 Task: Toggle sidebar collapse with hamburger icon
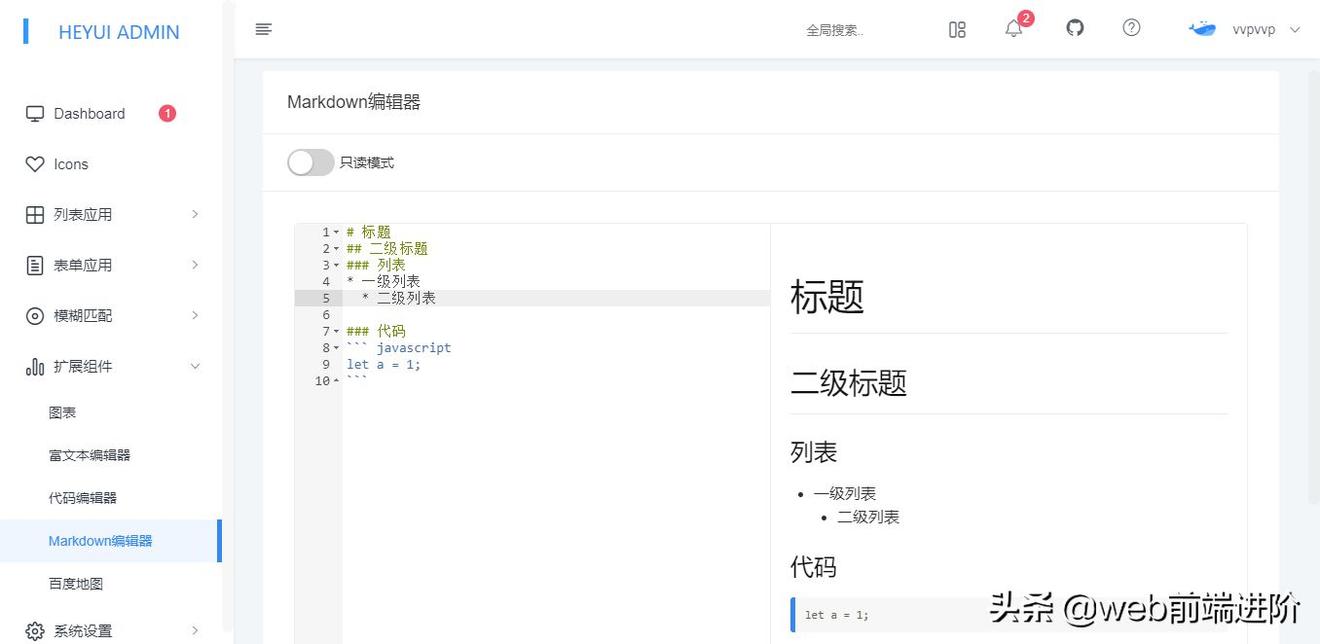pos(263,29)
